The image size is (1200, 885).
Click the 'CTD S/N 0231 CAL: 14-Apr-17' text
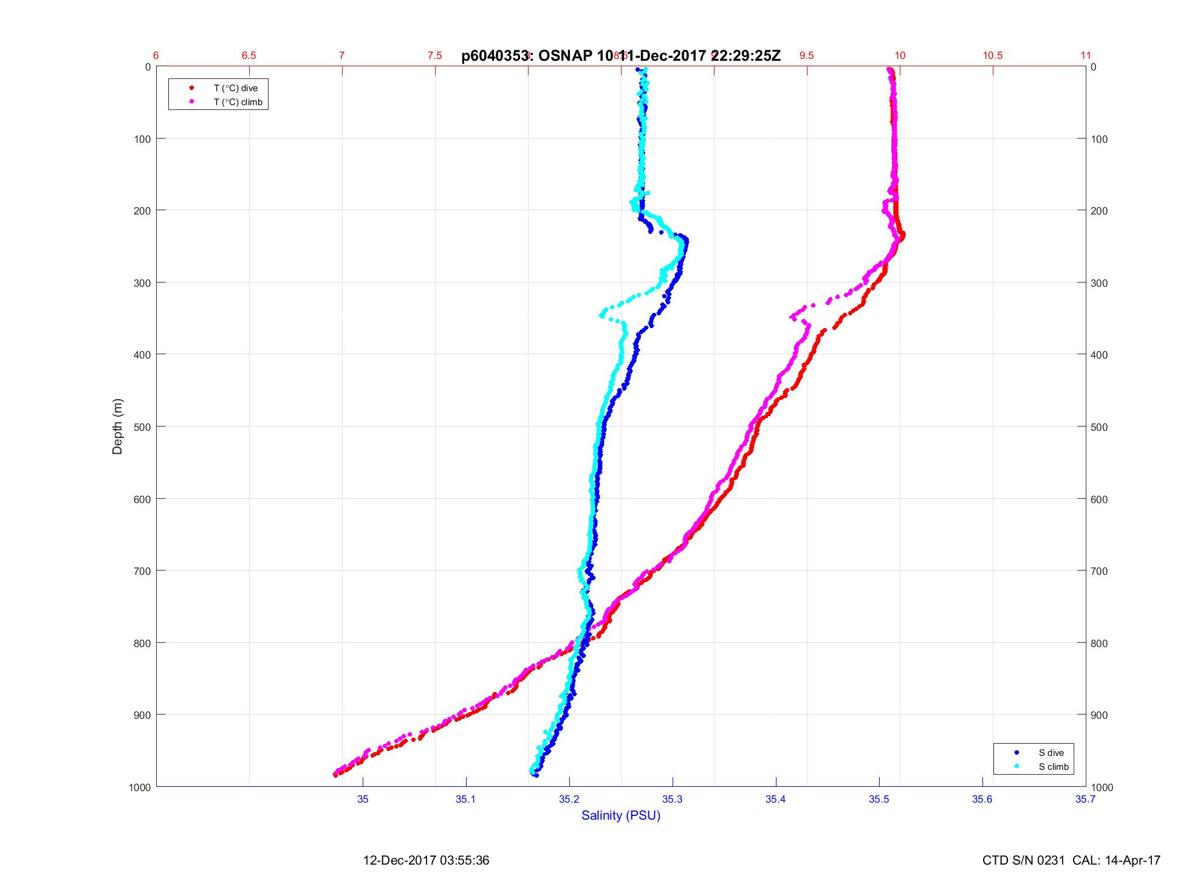(x=1069, y=860)
